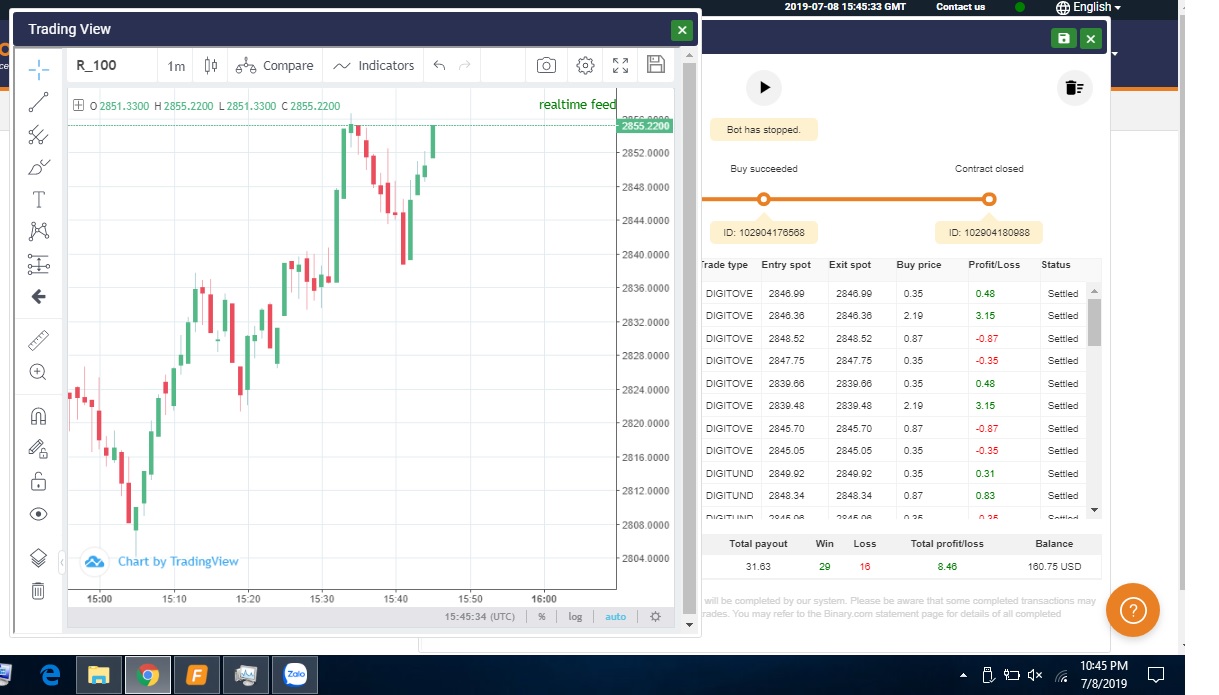Click the Contact us link
Image resolution: width=1219 pixels, height=695 pixels.
point(960,7)
